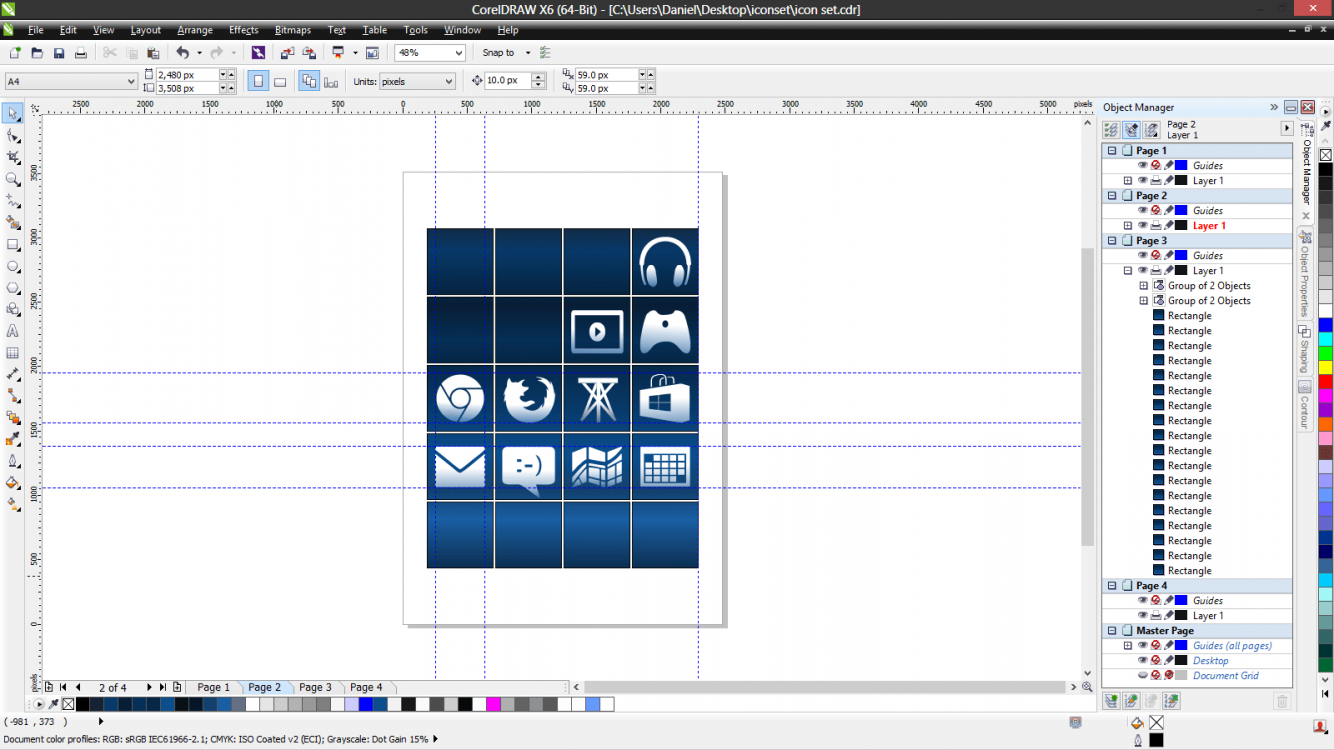1334x750 pixels.
Task: Open the Shaping docker tab
Action: pyautogui.click(x=1305, y=348)
